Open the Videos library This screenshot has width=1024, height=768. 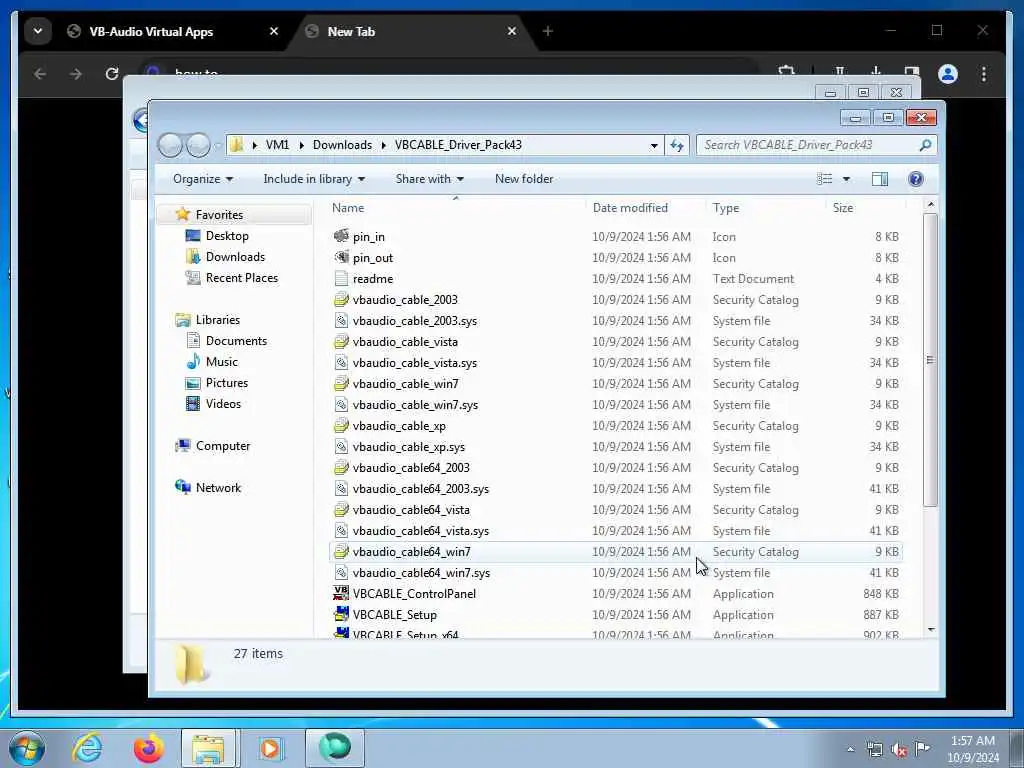(223, 404)
